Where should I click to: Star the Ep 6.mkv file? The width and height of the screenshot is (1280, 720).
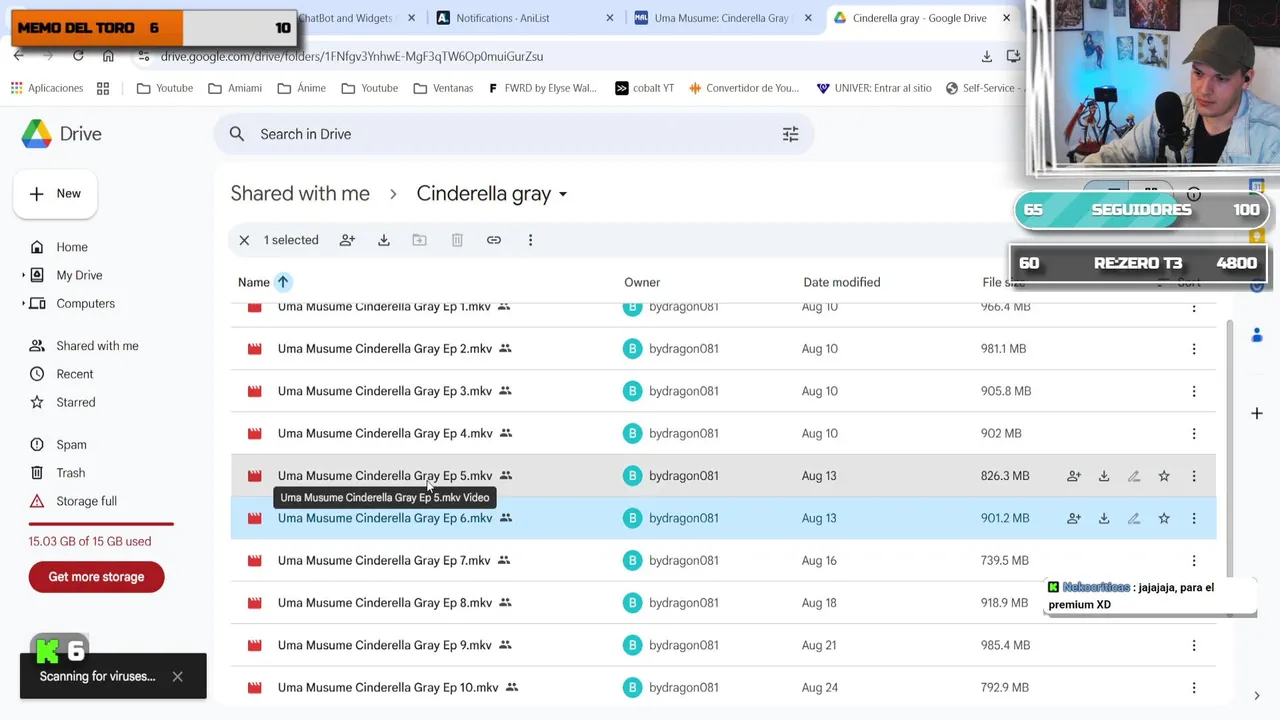[x=1164, y=518]
